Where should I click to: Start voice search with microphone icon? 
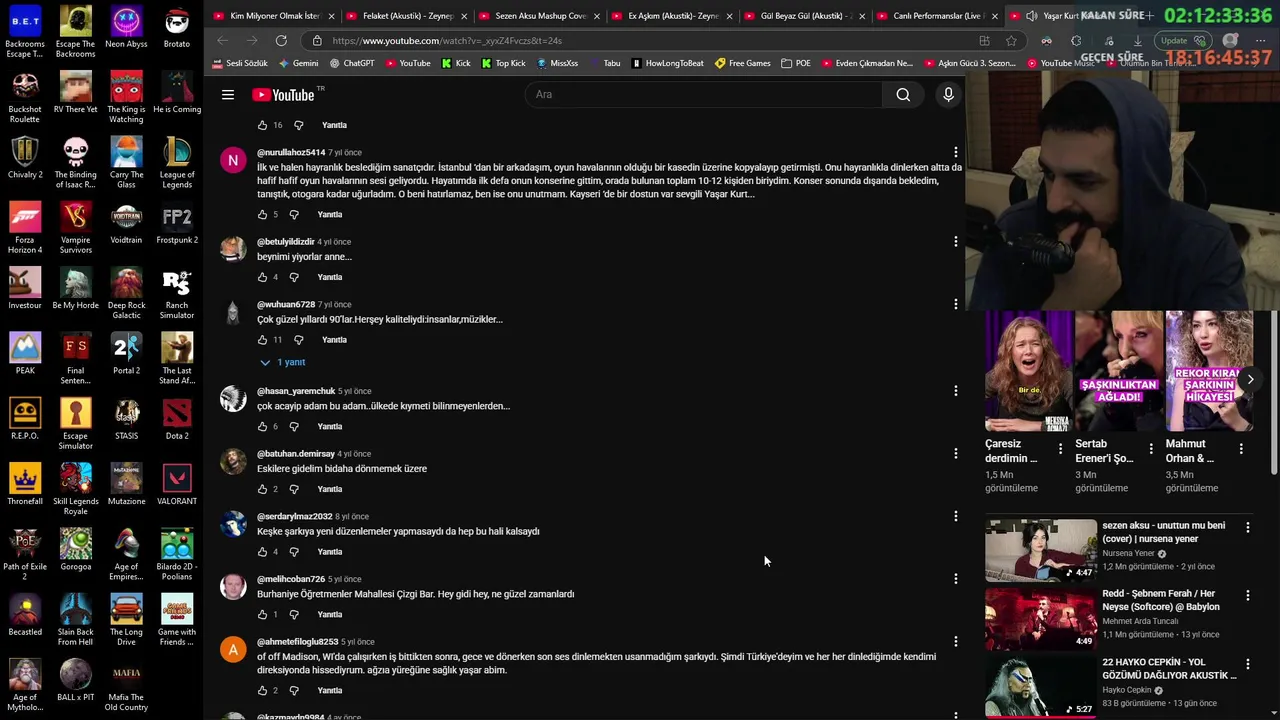[948, 95]
